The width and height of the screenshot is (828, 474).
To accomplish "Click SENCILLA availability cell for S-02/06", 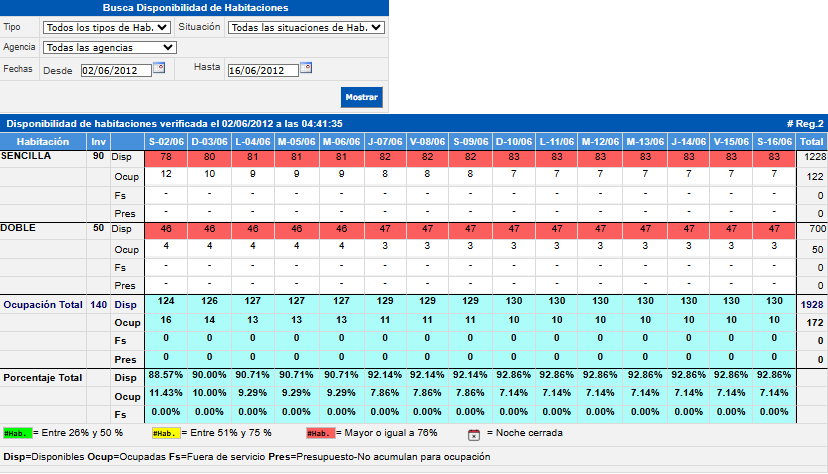I will click(x=166, y=157).
